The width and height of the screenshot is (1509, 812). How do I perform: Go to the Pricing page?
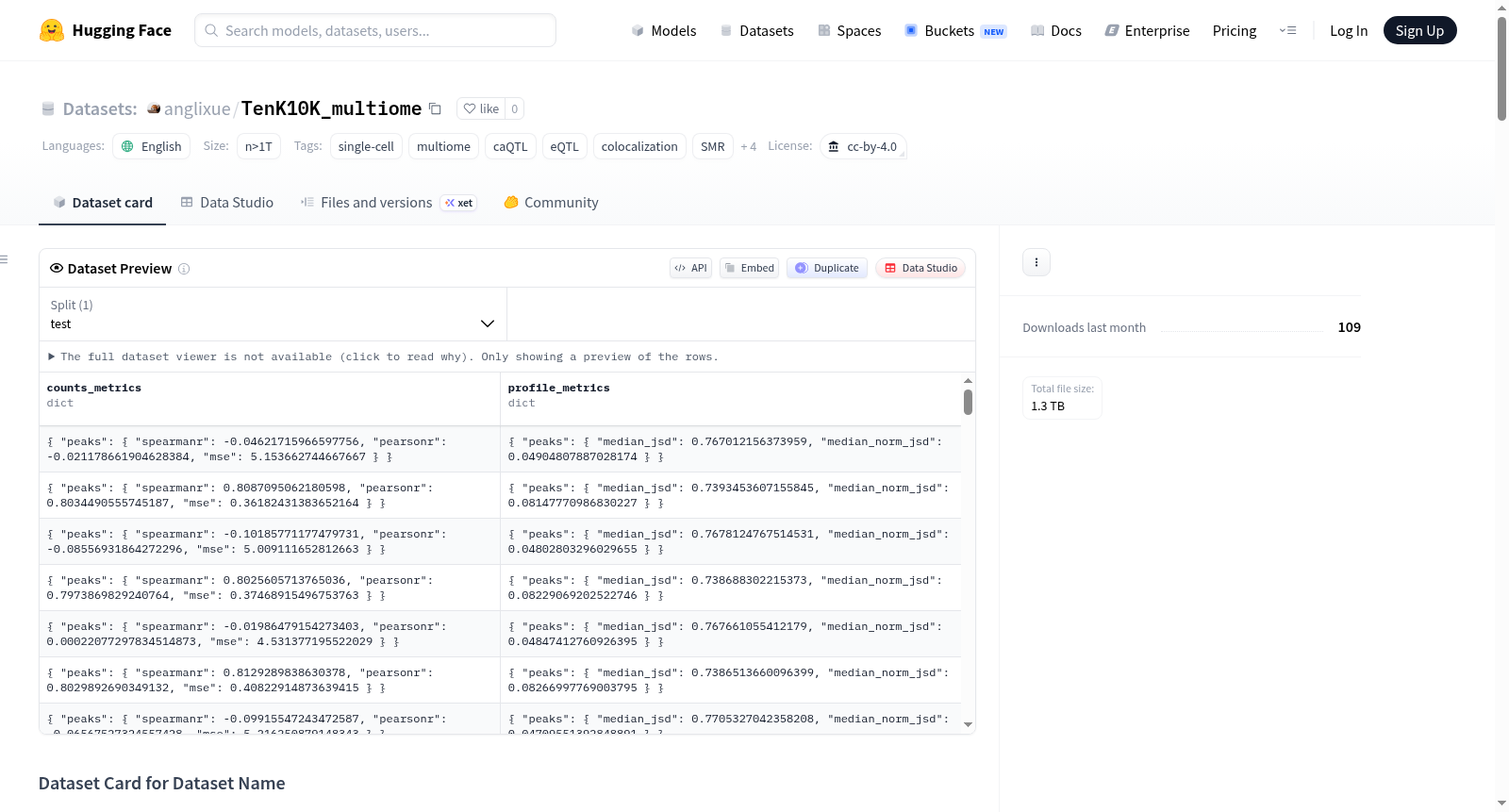[x=1235, y=30]
